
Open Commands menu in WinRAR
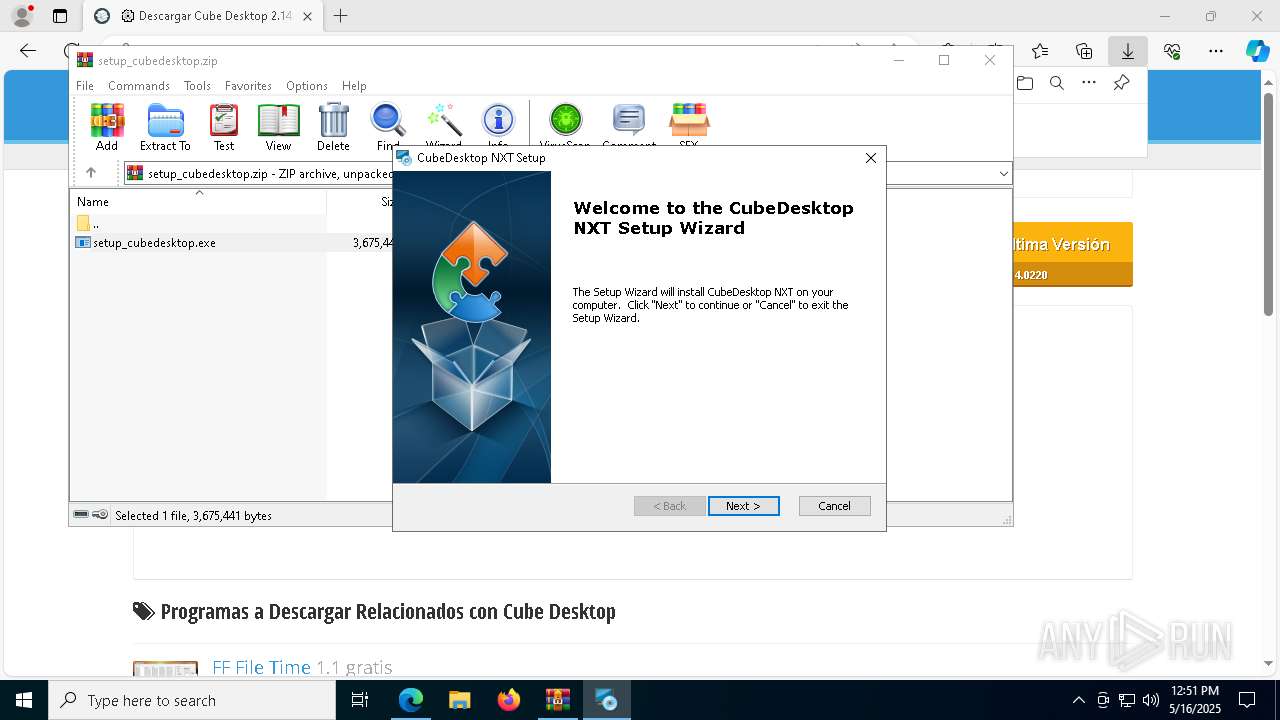point(139,86)
